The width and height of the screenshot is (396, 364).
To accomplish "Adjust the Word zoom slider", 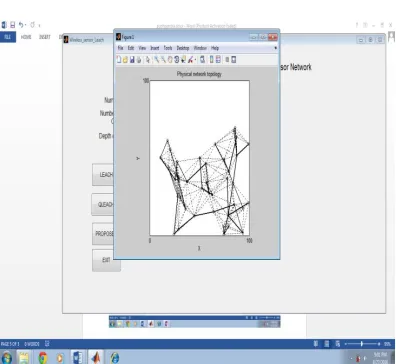I will [362, 343].
